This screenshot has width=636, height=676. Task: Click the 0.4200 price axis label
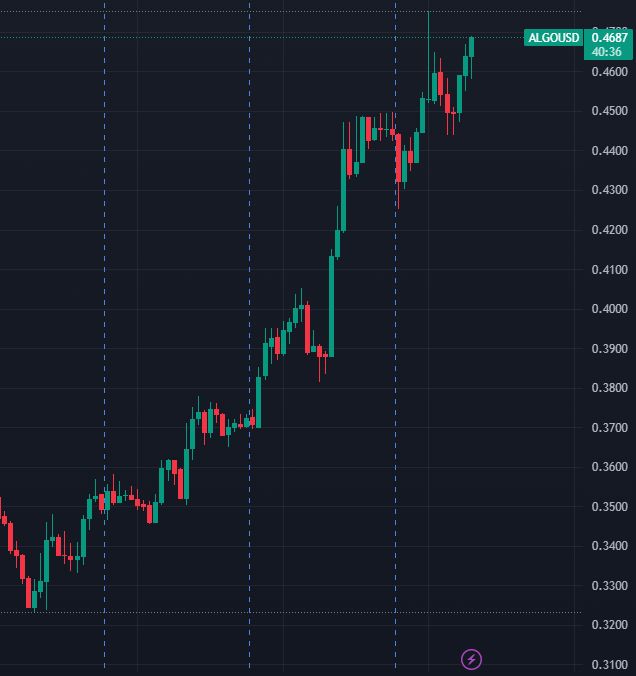pyautogui.click(x=609, y=230)
